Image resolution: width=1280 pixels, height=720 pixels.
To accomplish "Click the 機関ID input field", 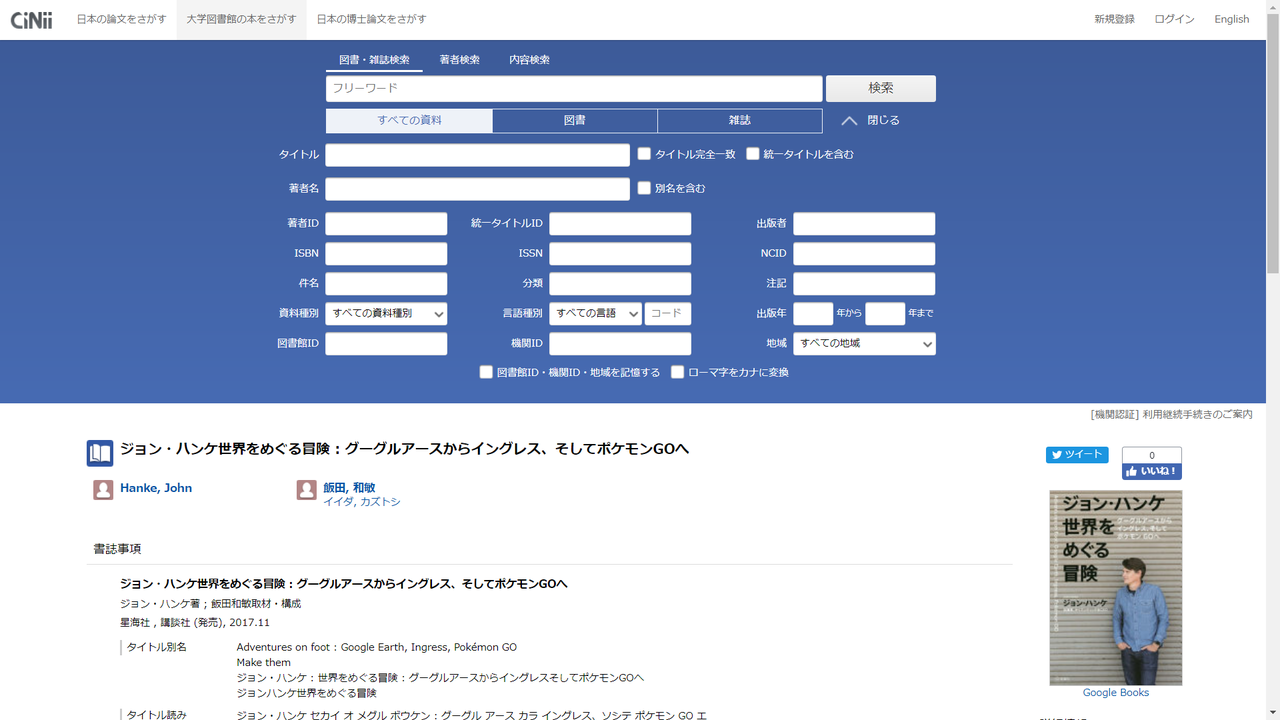I will [x=620, y=343].
